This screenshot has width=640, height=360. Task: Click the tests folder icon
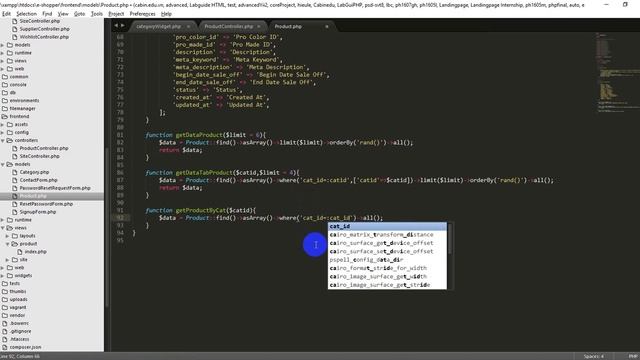coord(5,283)
